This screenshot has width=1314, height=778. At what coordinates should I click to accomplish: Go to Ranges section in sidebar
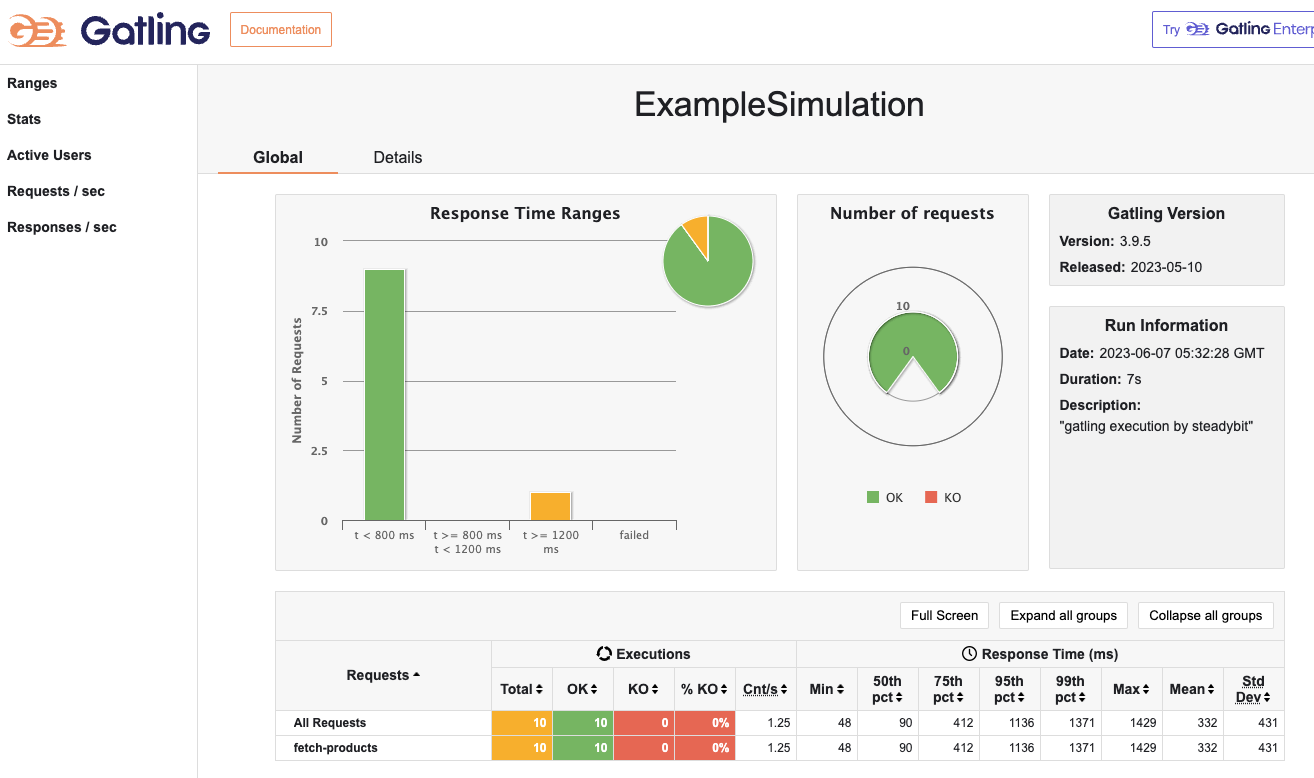tap(32, 83)
